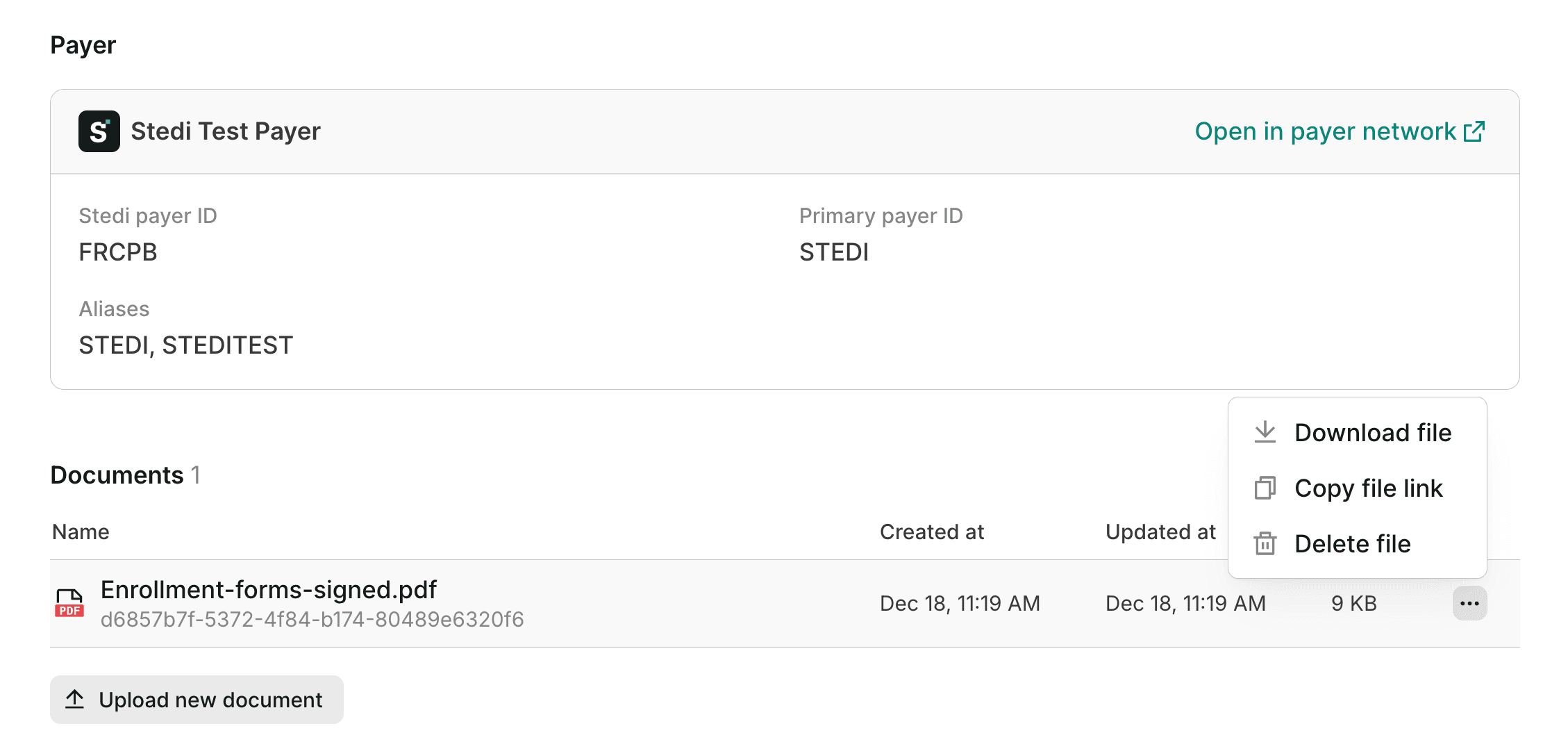The image size is (1568, 749).
Task: Click the Stedi Test Payer heading
Action: (225, 131)
